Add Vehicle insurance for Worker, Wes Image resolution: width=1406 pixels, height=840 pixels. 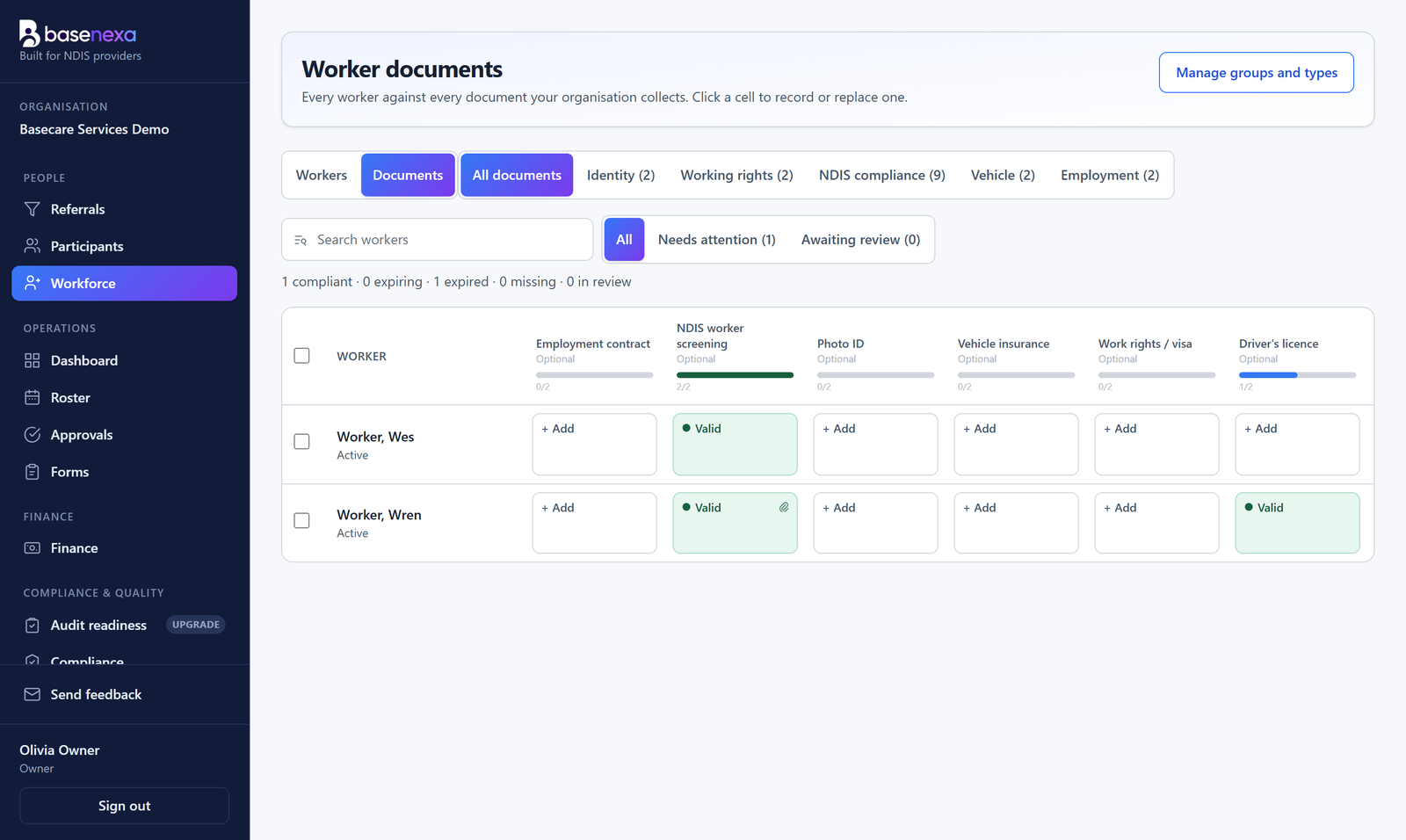(x=1016, y=445)
